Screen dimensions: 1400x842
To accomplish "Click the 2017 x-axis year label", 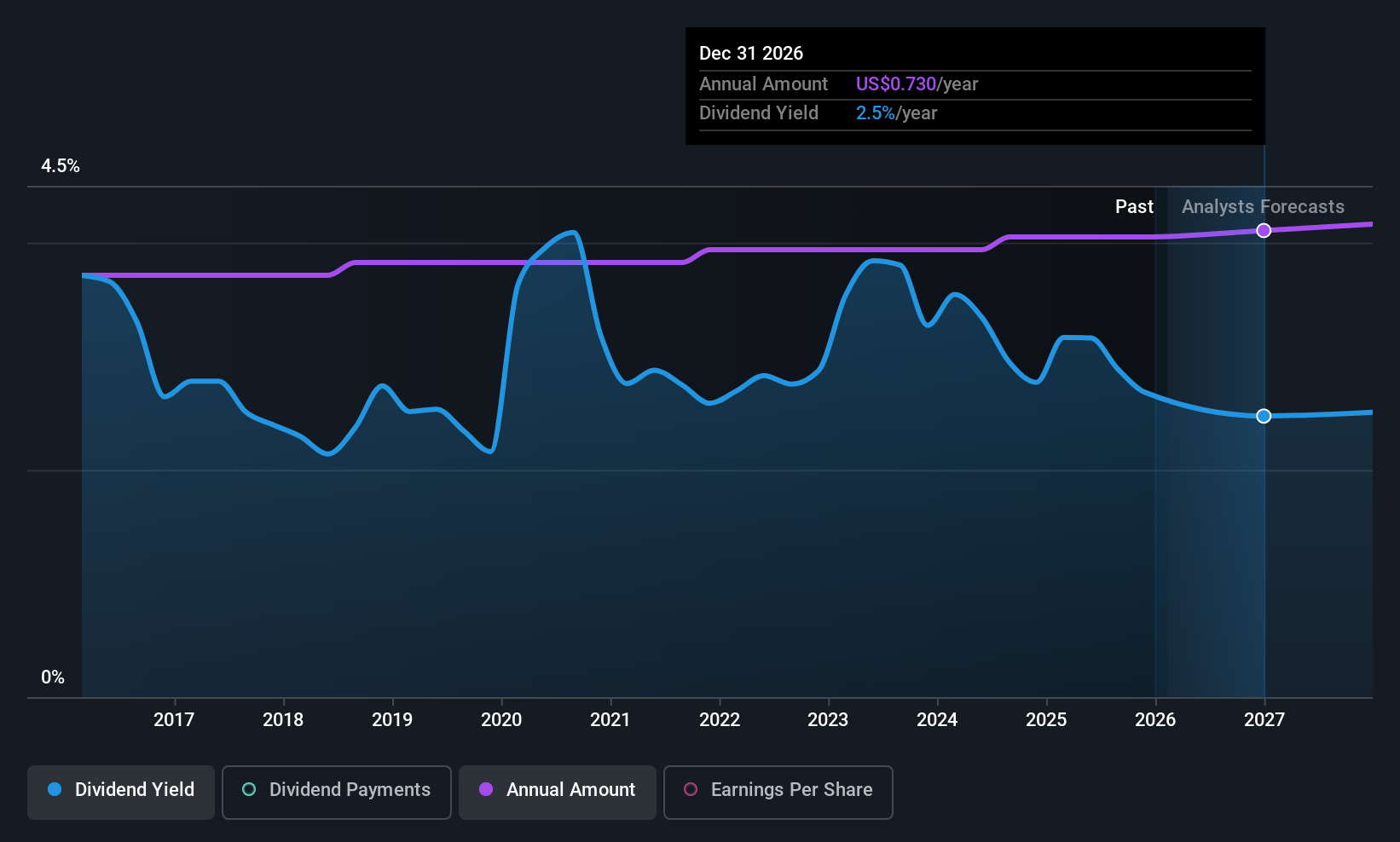I will (174, 720).
